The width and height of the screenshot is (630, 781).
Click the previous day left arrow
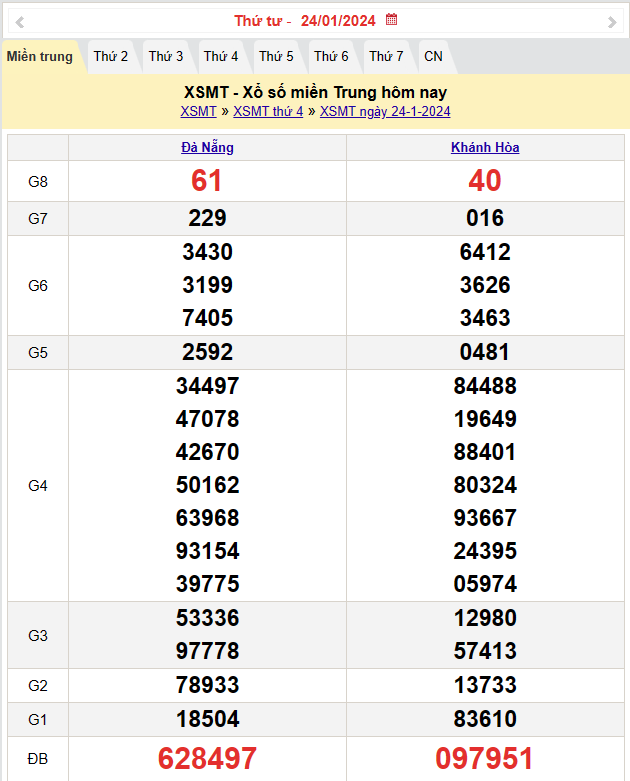[20, 21]
